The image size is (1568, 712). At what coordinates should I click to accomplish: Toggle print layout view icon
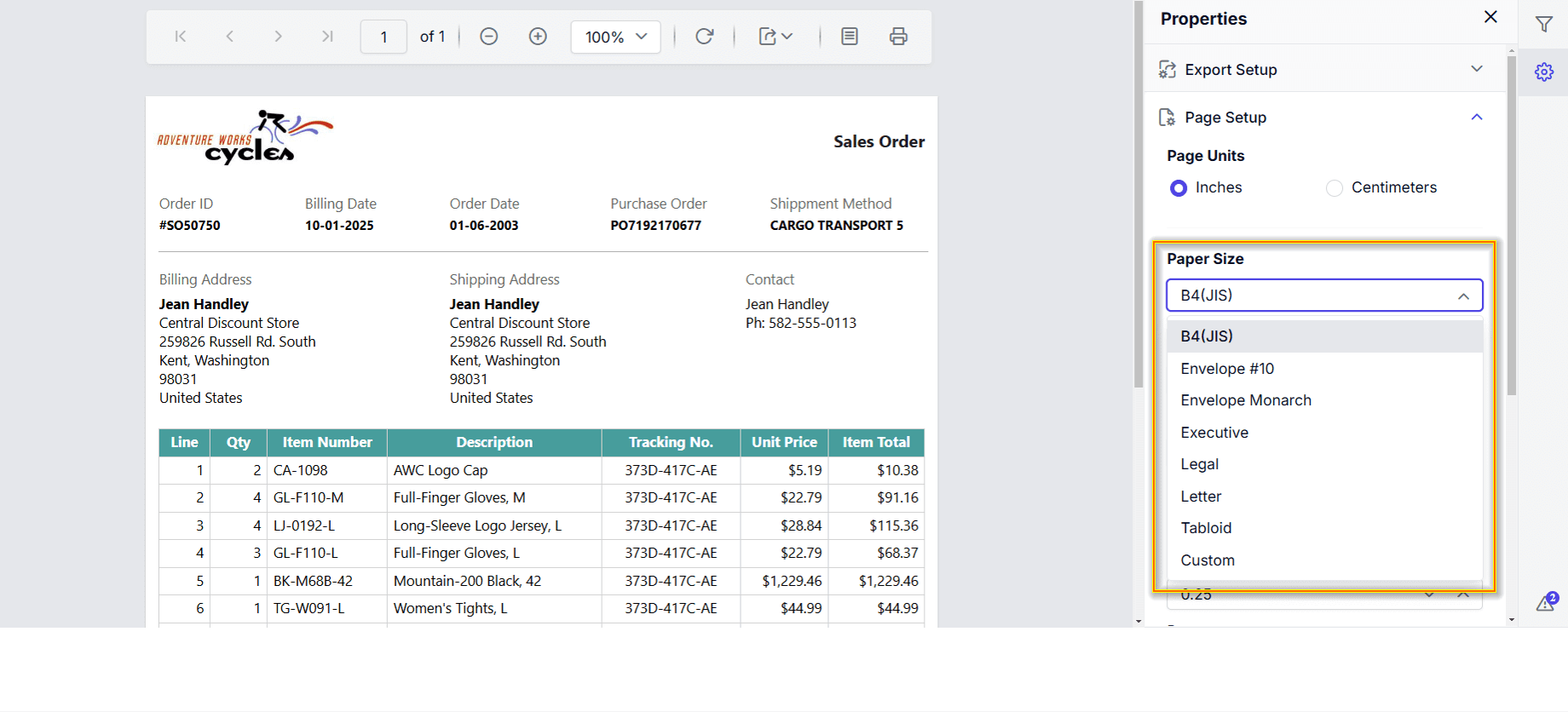click(x=850, y=37)
